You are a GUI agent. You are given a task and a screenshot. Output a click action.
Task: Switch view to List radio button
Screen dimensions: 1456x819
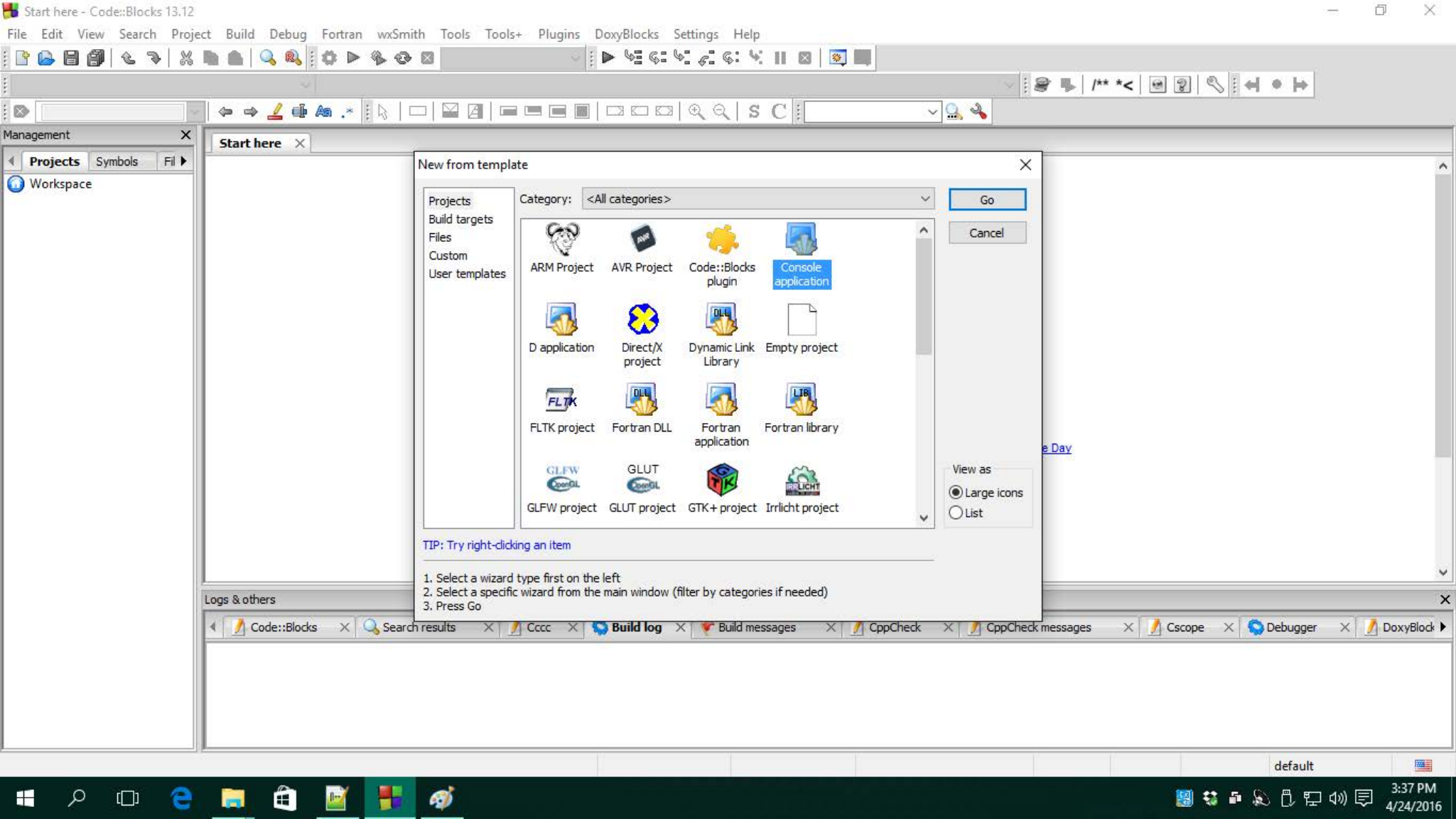click(956, 513)
